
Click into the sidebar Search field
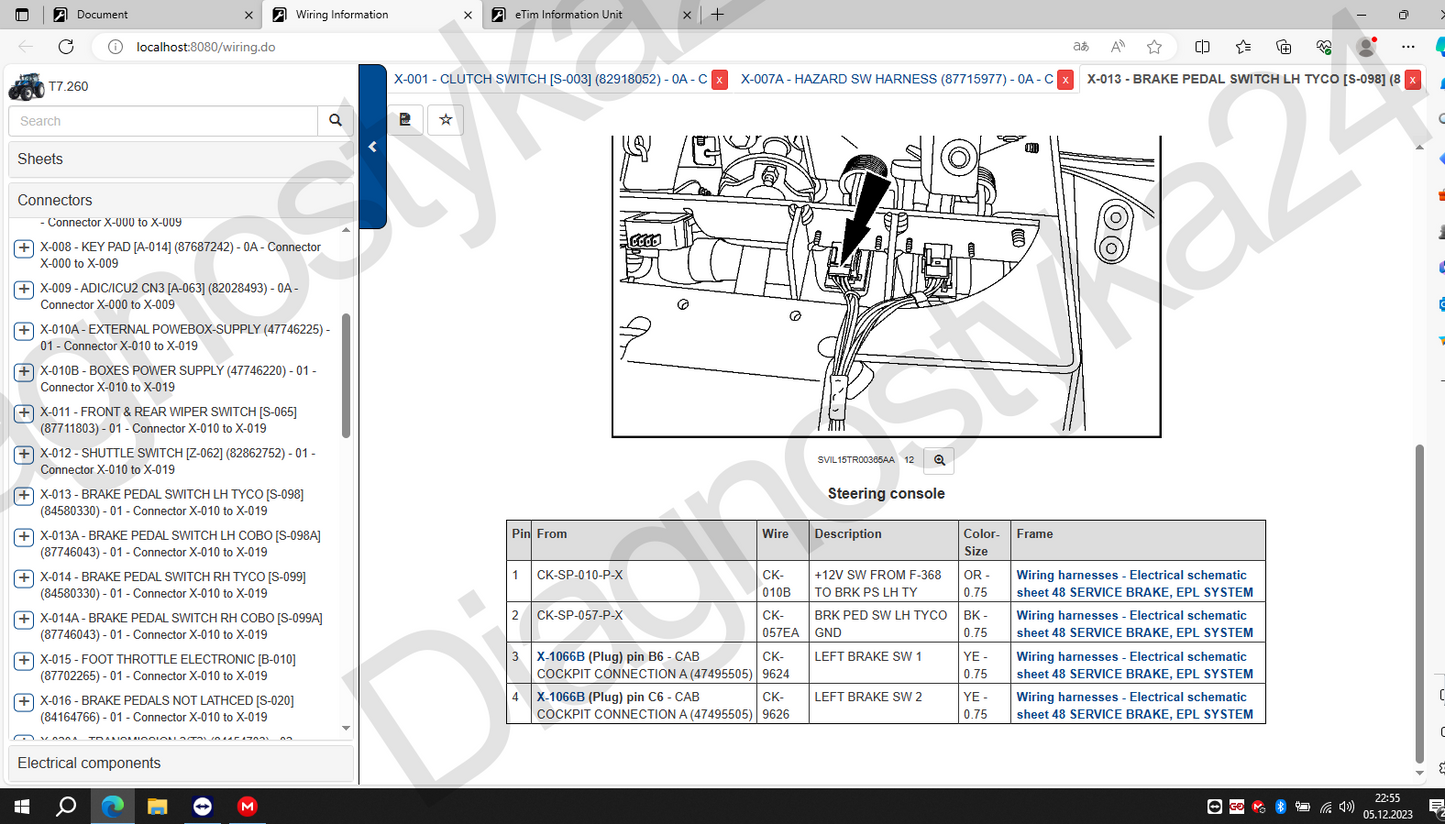(164, 121)
